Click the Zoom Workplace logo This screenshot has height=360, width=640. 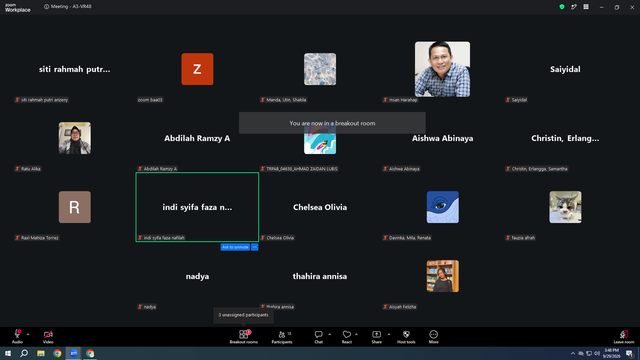[18, 7]
